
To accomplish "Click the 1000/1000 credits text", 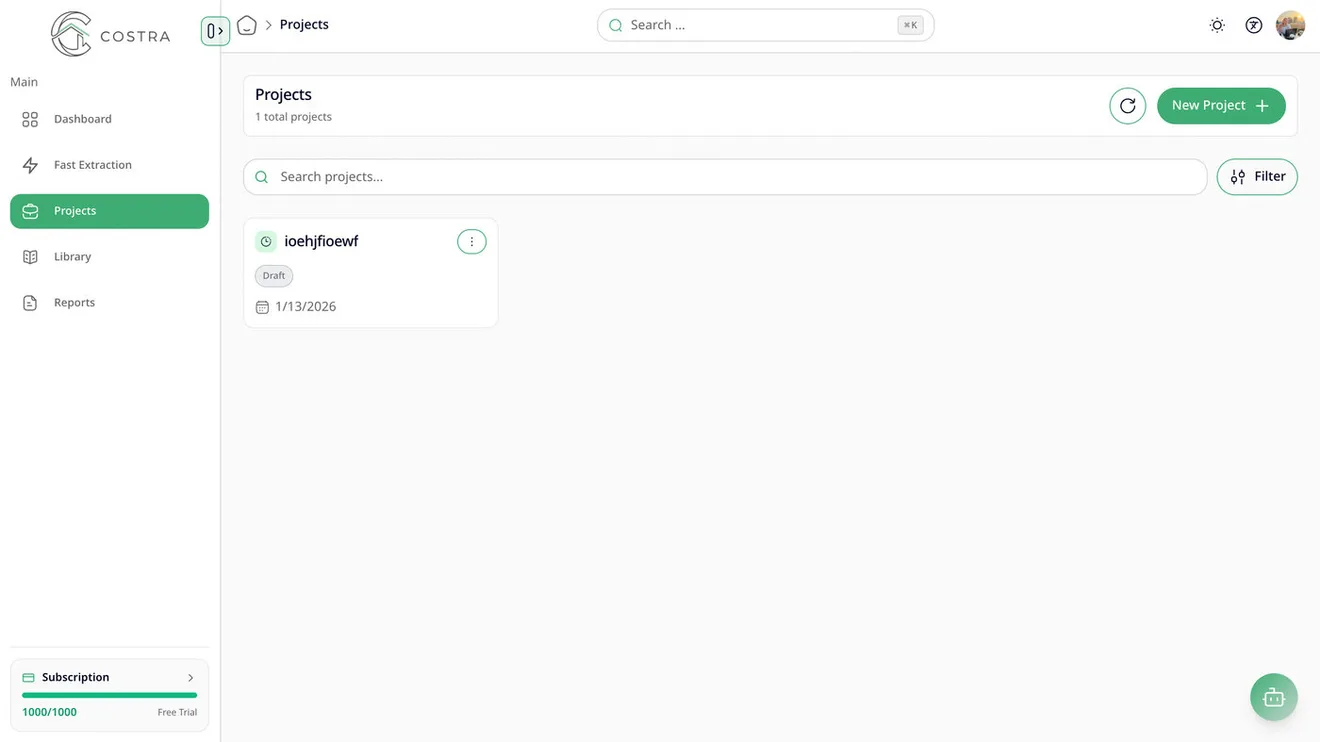I will [49, 712].
